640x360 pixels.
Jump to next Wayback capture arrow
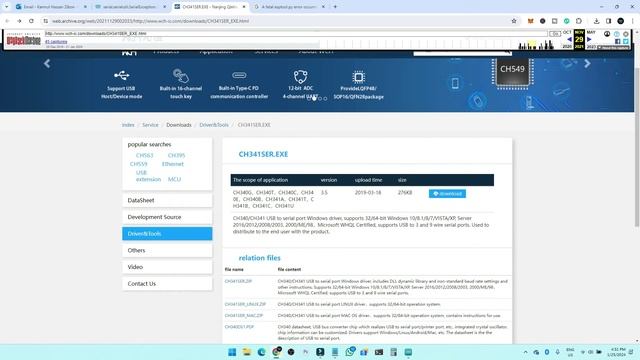589,40
